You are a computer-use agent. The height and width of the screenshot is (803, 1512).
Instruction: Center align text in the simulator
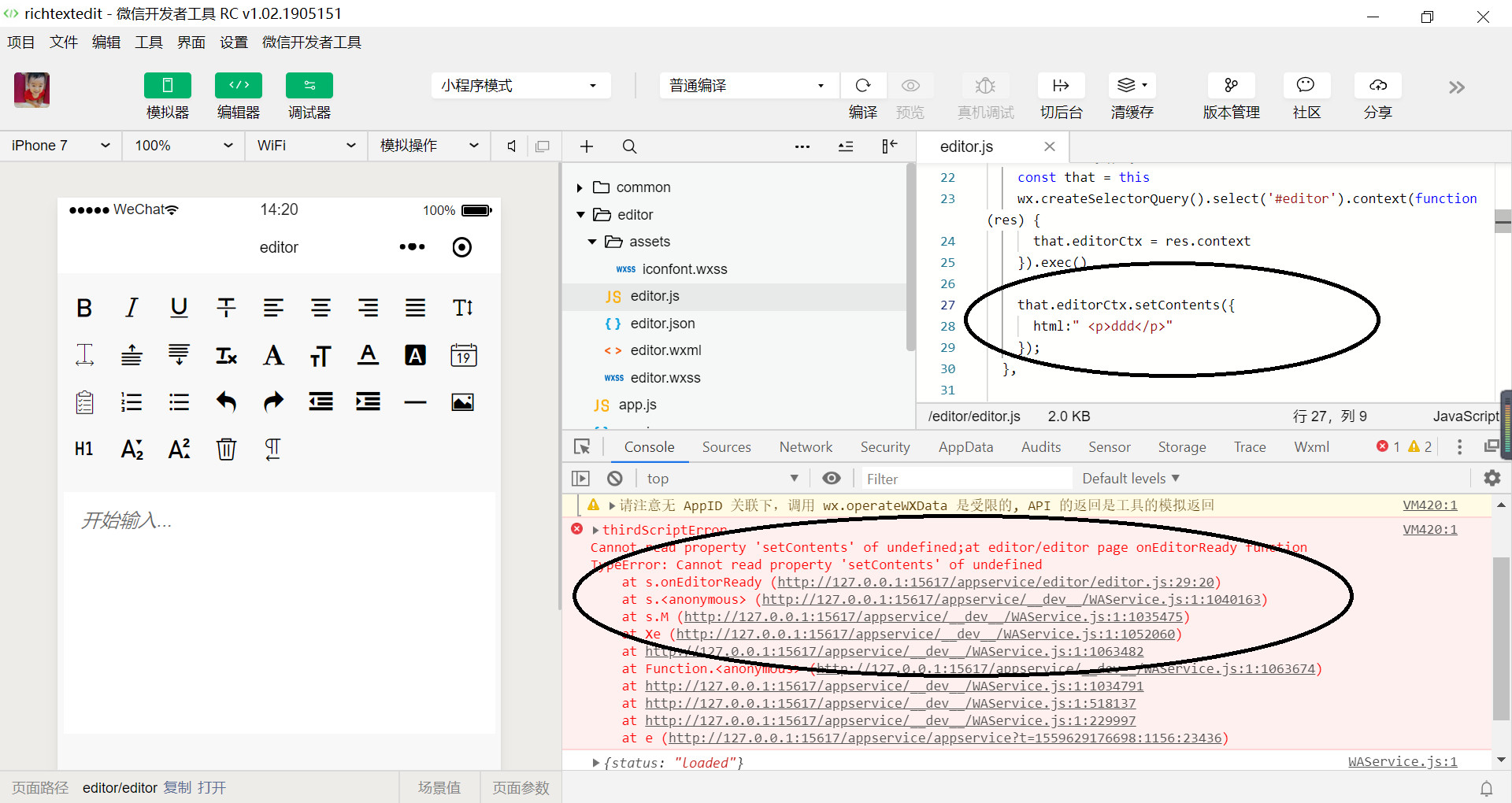coord(321,308)
